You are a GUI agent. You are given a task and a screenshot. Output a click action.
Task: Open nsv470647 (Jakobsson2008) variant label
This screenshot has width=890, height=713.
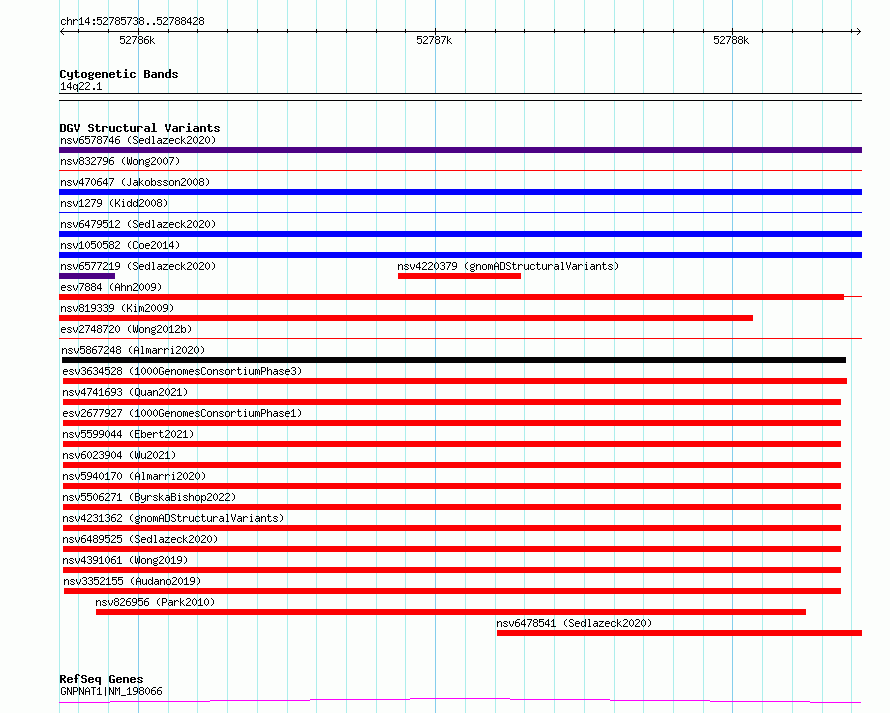(x=135, y=182)
